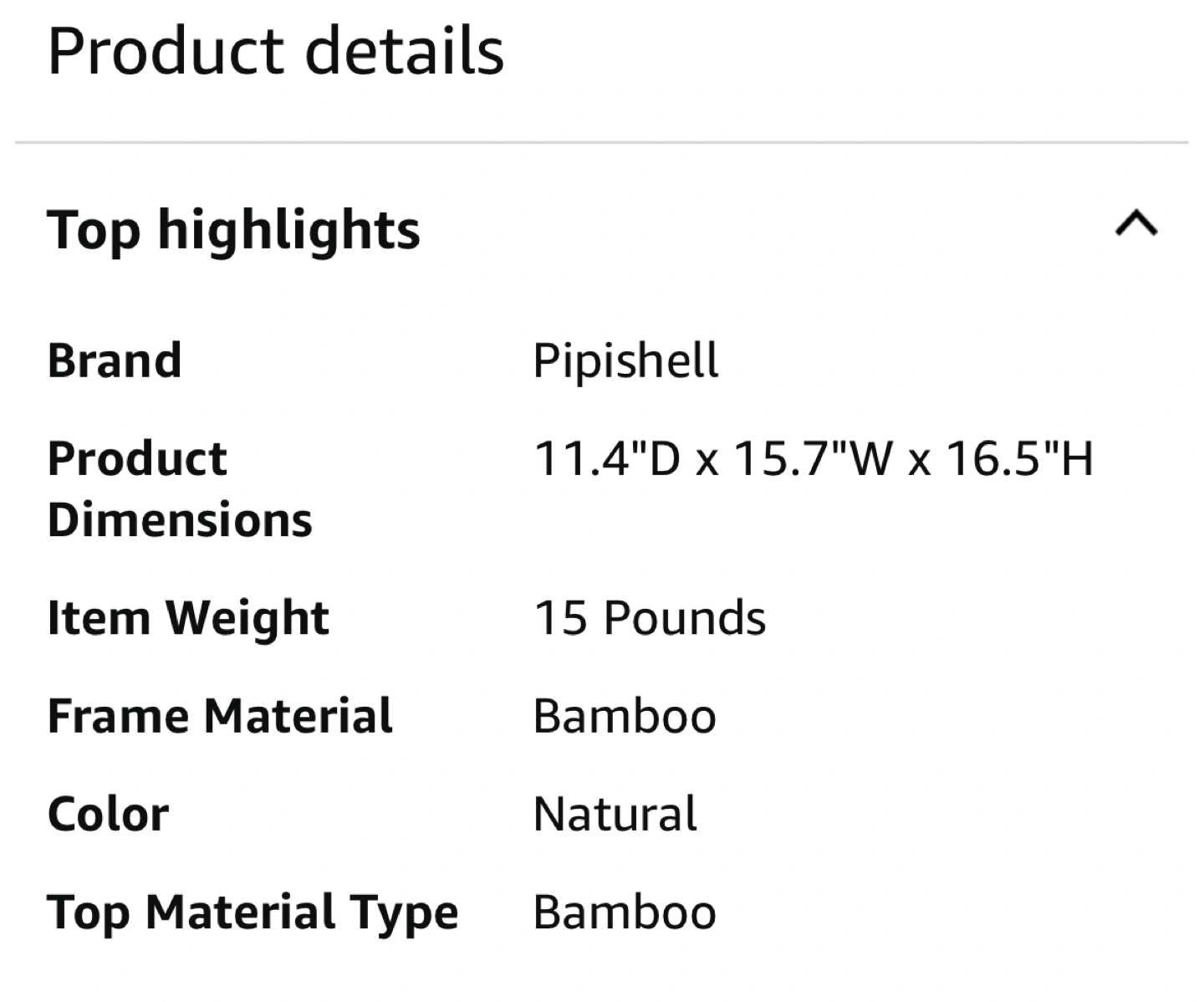
Task: Click the 15.7"W width measurement
Action: [814, 458]
